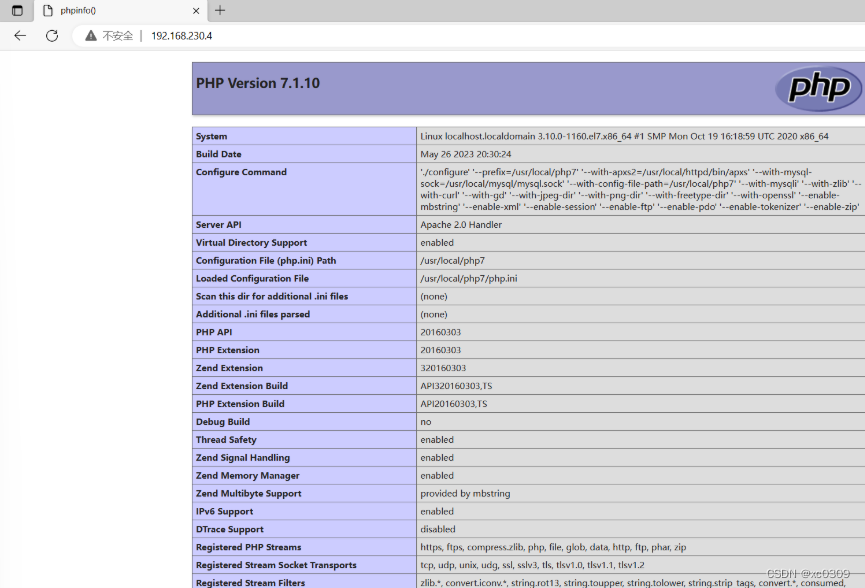Image resolution: width=865 pixels, height=588 pixels.
Task: Click the './configure' command value text
Action: coord(640,189)
